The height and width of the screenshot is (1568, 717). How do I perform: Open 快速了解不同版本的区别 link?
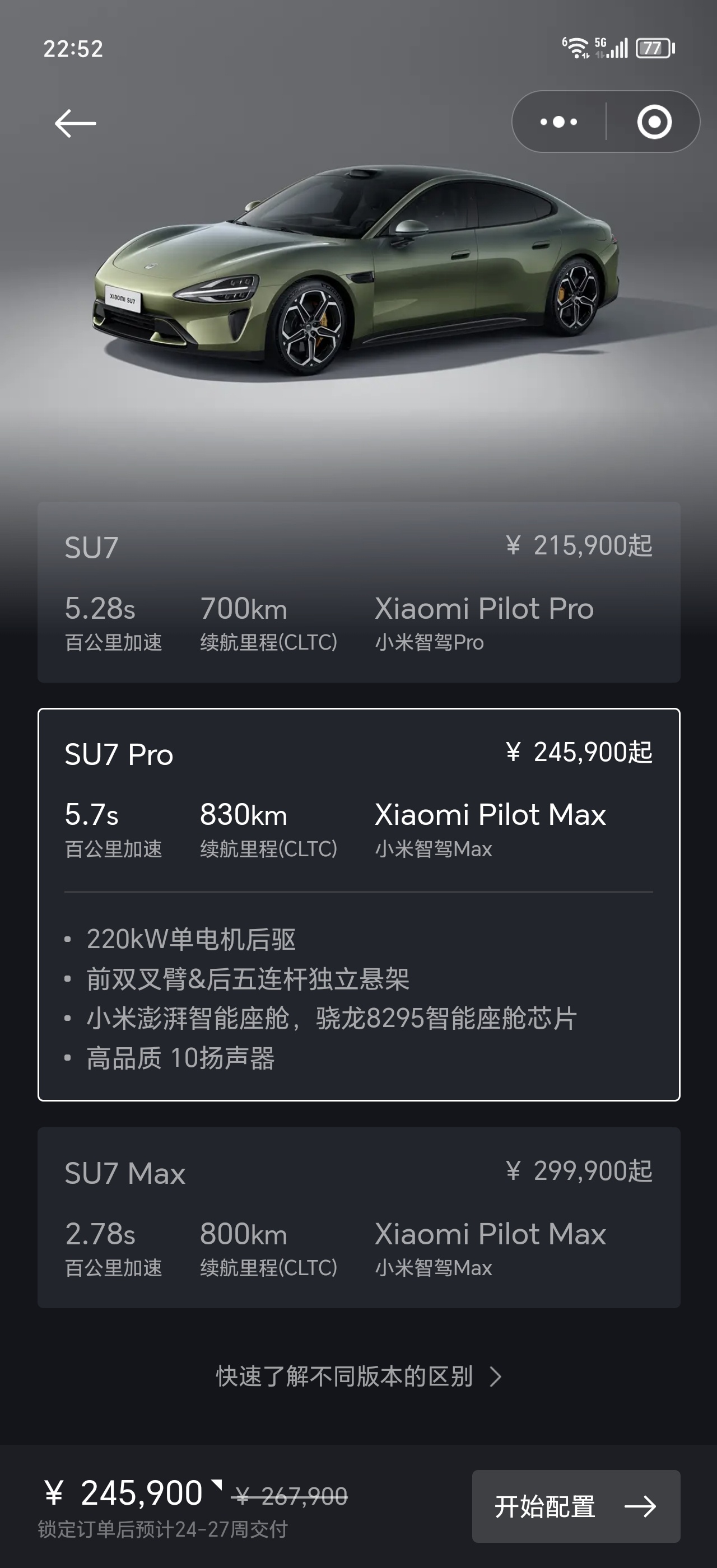tap(344, 1377)
